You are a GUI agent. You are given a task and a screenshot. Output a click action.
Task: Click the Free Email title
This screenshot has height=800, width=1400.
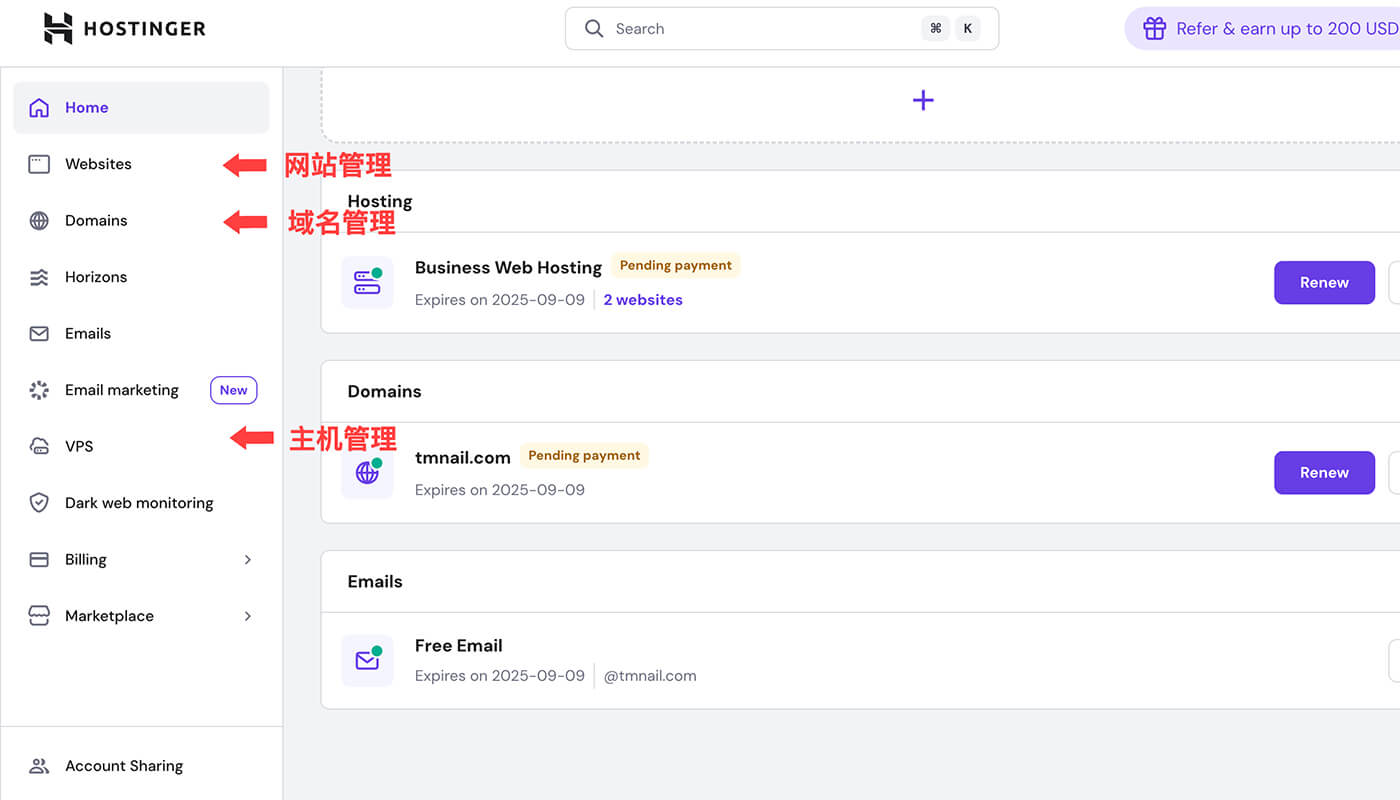click(459, 646)
